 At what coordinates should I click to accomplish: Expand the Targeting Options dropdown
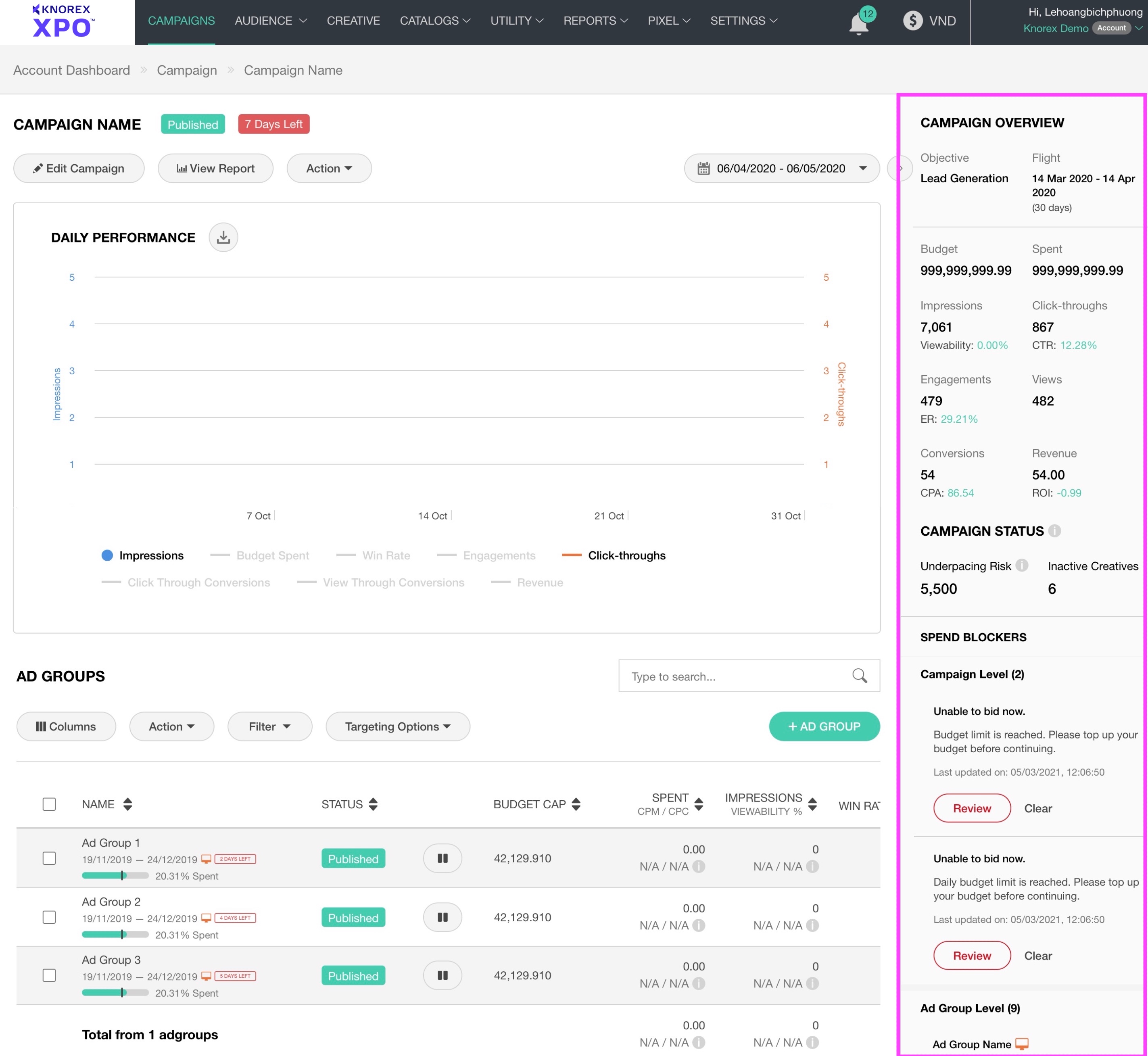(398, 726)
